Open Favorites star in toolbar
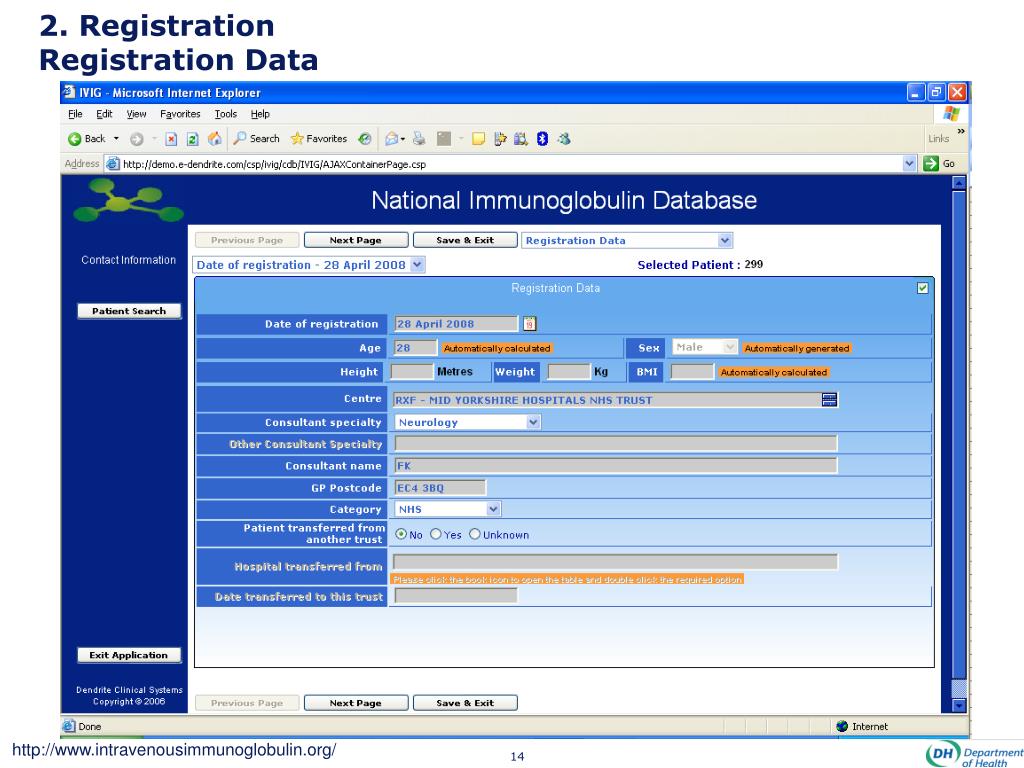The image size is (1024, 768). [x=319, y=138]
